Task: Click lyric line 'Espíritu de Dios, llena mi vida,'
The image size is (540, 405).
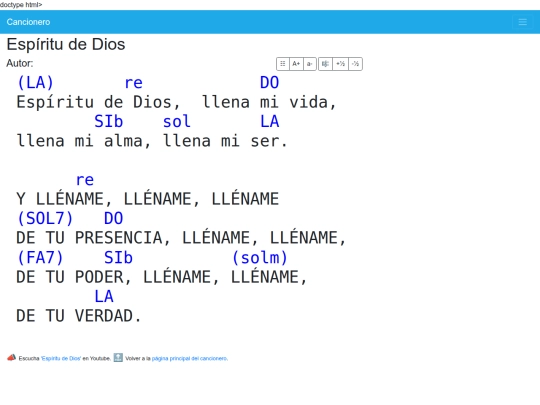Action: coord(176,102)
